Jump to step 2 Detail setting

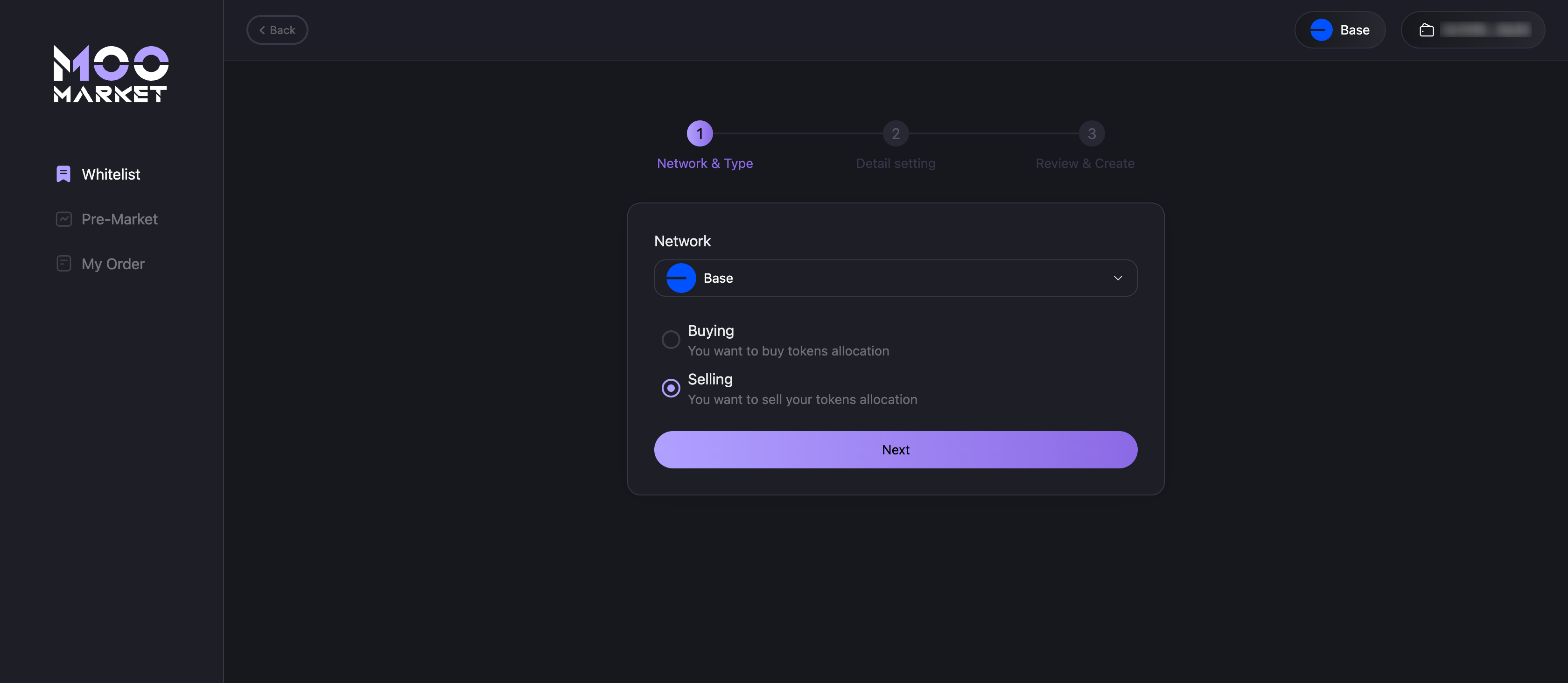(x=896, y=134)
